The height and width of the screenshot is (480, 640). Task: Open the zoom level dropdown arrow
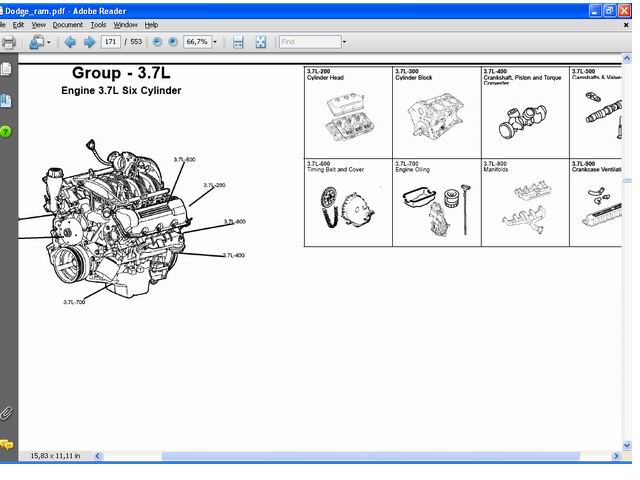(215, 42)
